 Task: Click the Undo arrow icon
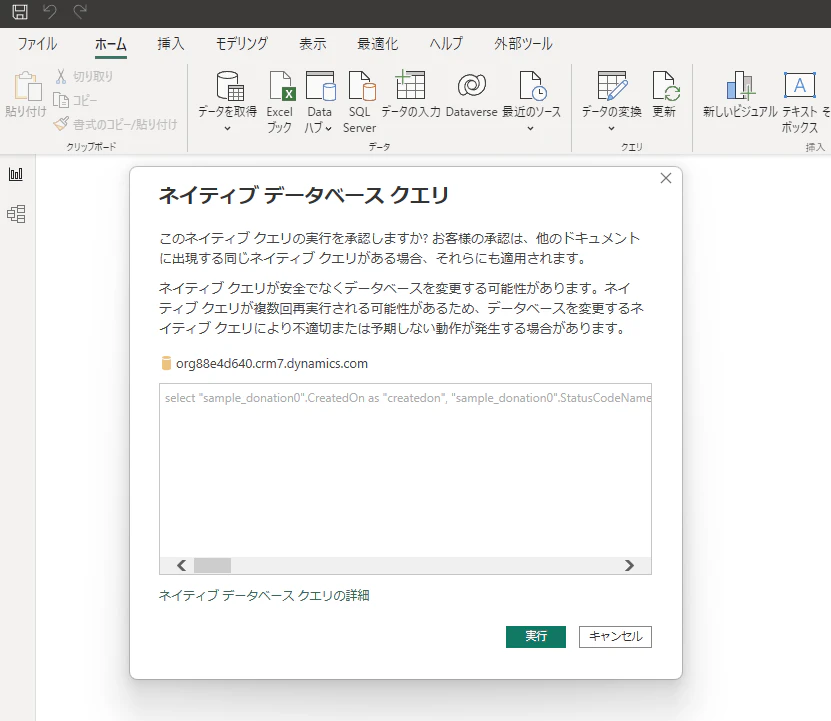[49, 11]
